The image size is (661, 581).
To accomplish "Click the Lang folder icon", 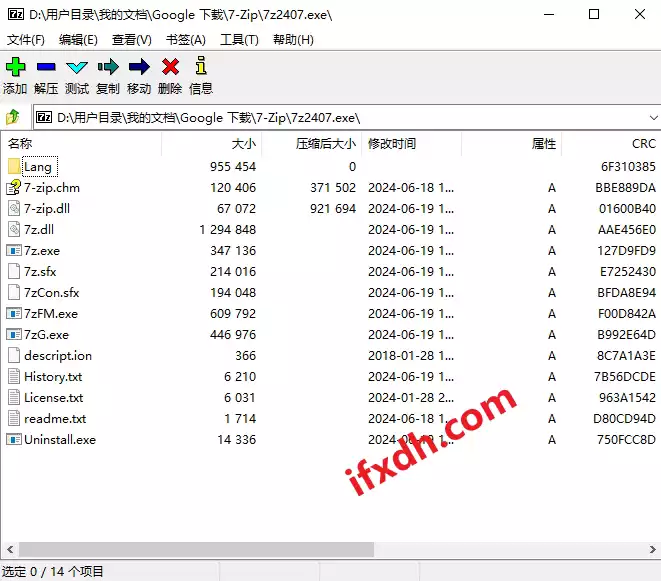I will [x=14, y=166].
